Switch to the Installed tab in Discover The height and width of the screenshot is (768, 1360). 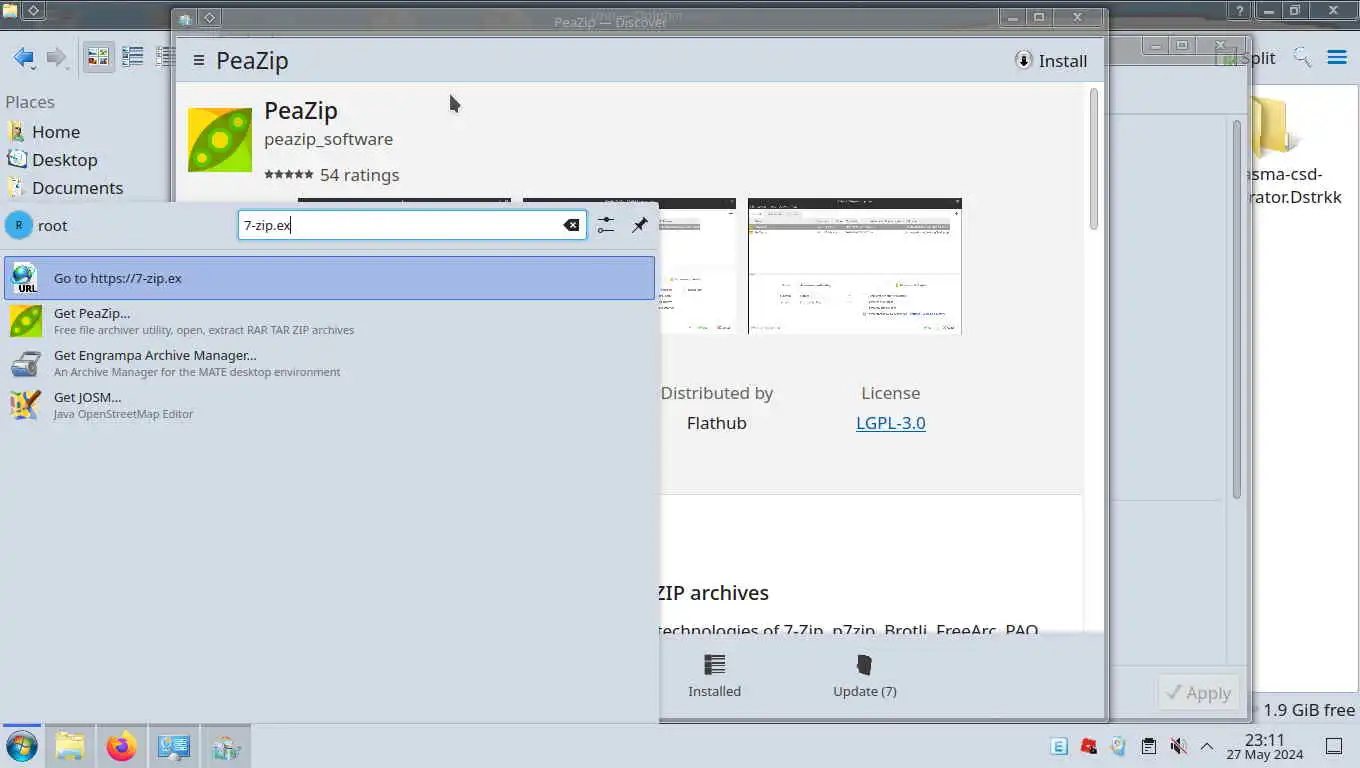[x=714, y=676]
